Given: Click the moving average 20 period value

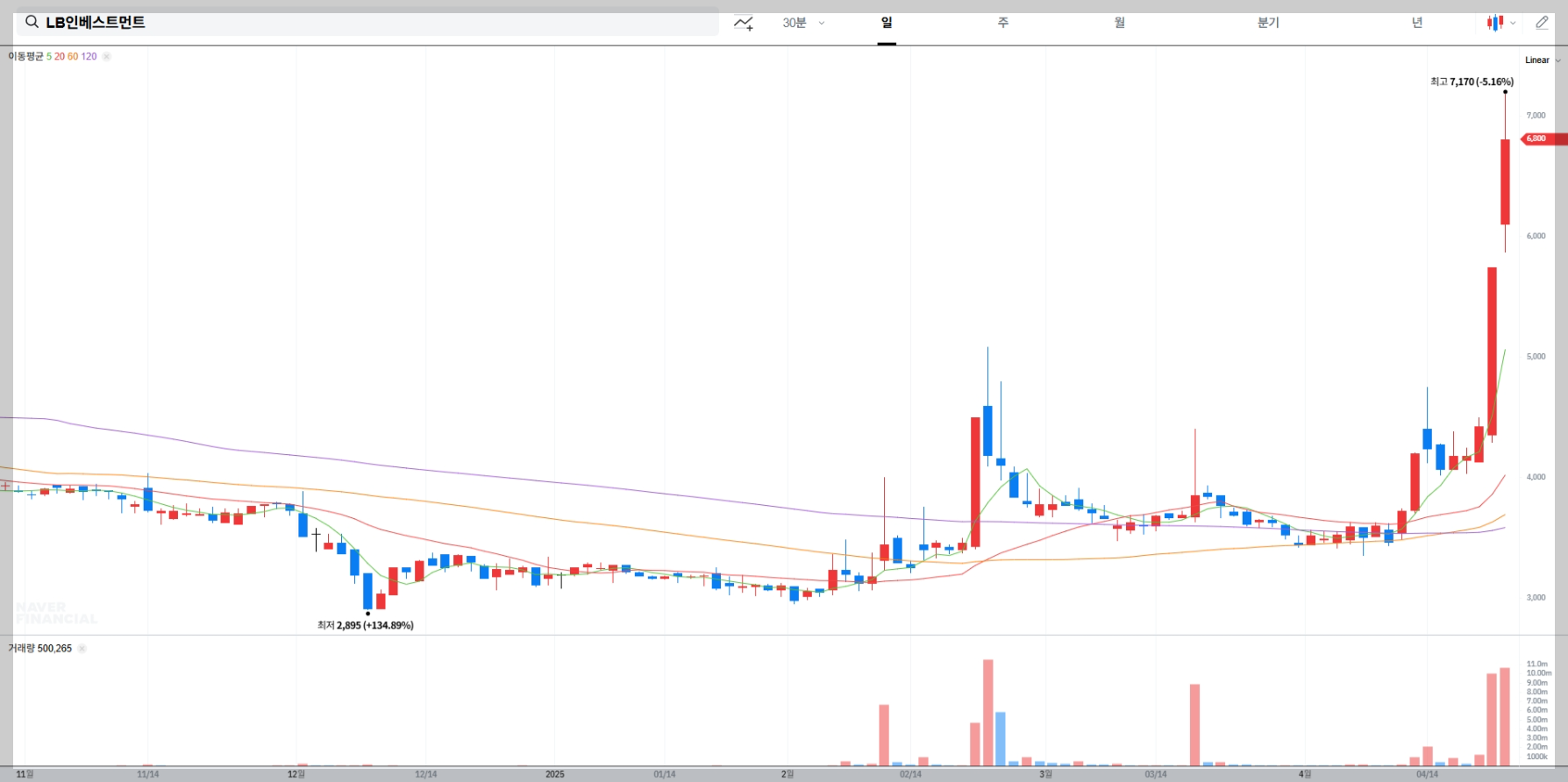Looking at the screenshot, I should [60, 56].
